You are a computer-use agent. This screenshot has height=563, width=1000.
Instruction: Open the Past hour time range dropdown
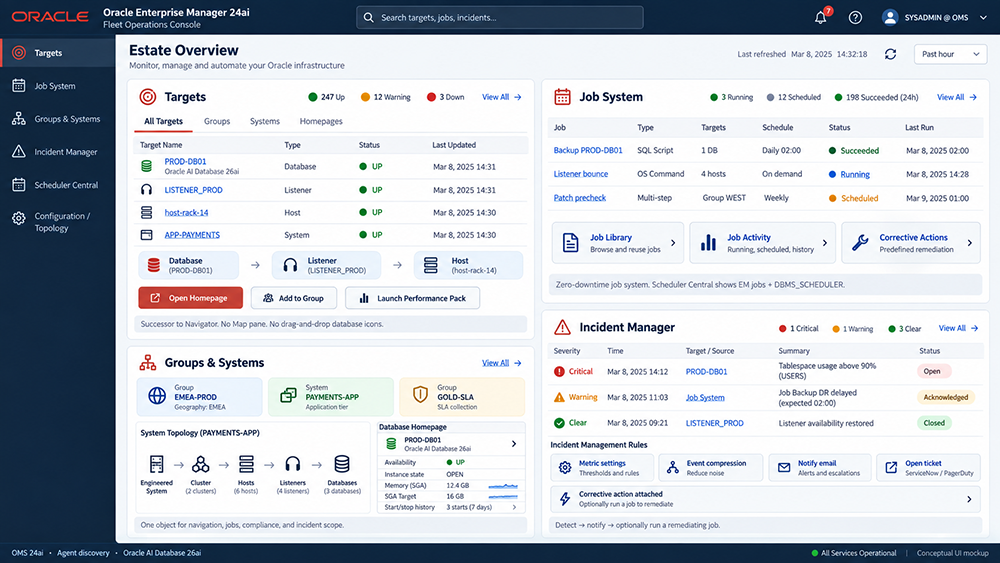950,54
